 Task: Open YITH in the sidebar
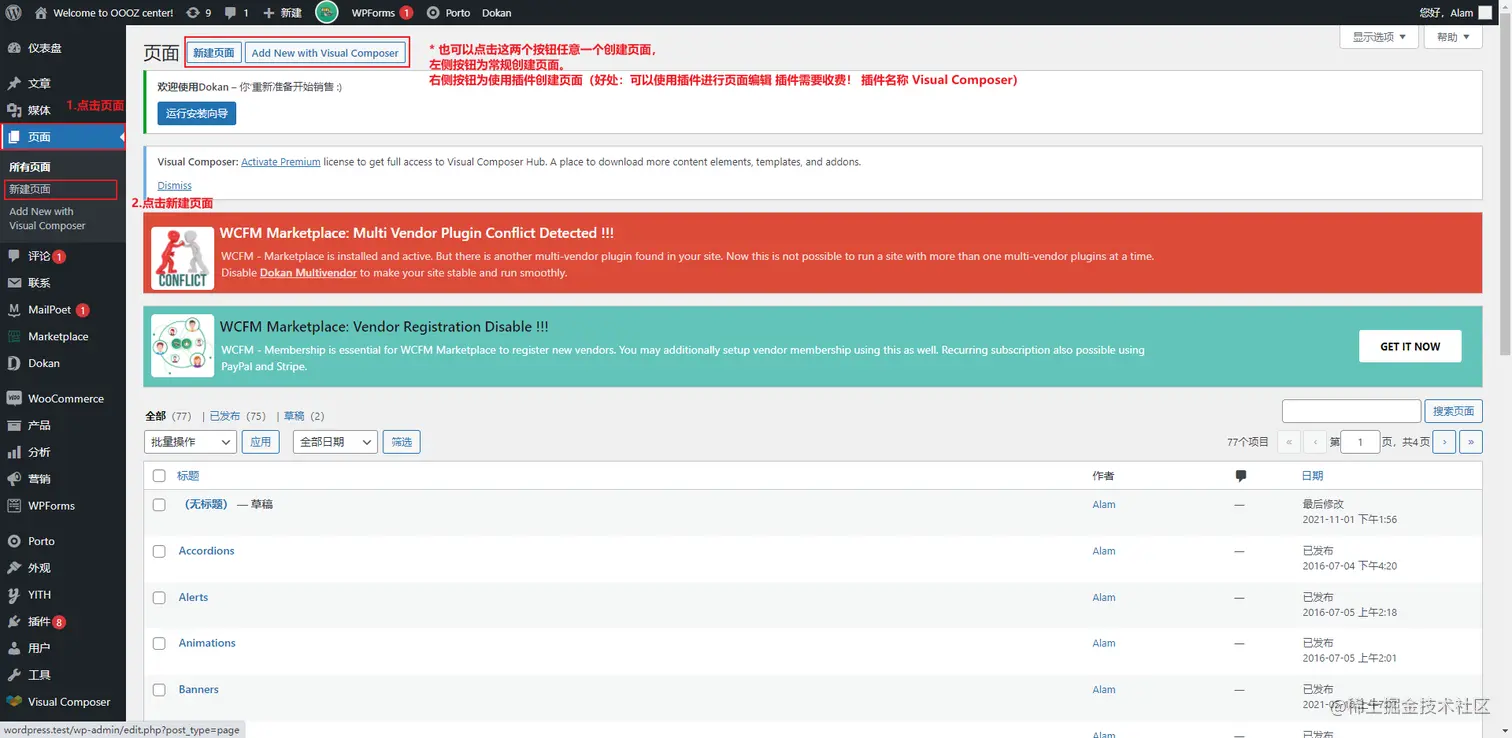pos(63,595)
